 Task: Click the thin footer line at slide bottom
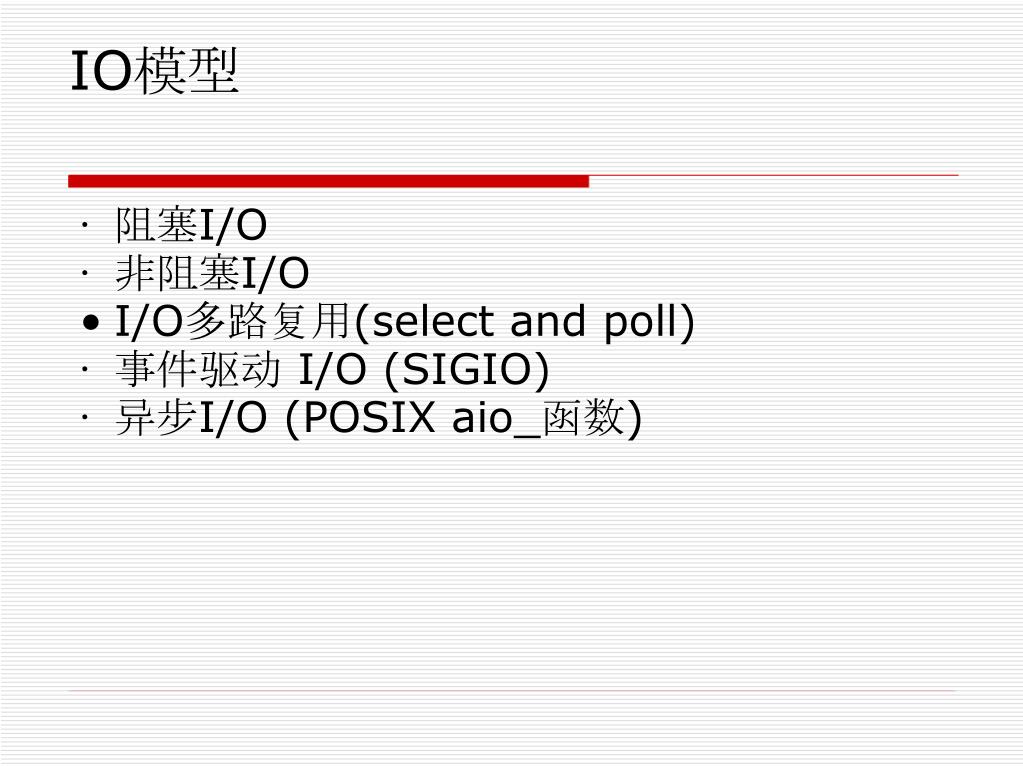click(x=512, y=690)
